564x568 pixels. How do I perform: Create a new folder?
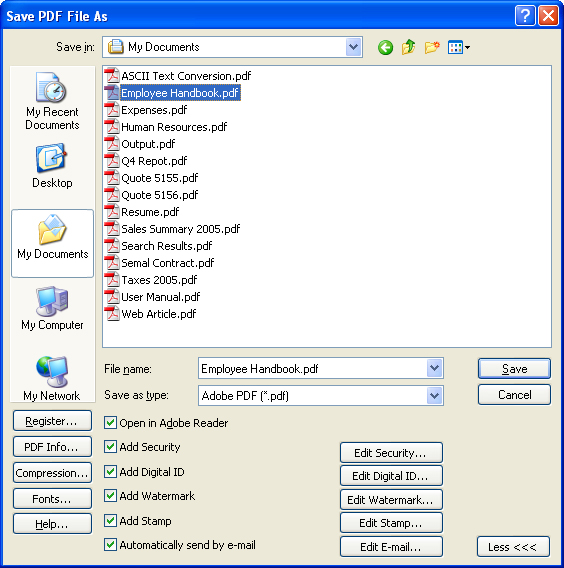pos(432,47)
